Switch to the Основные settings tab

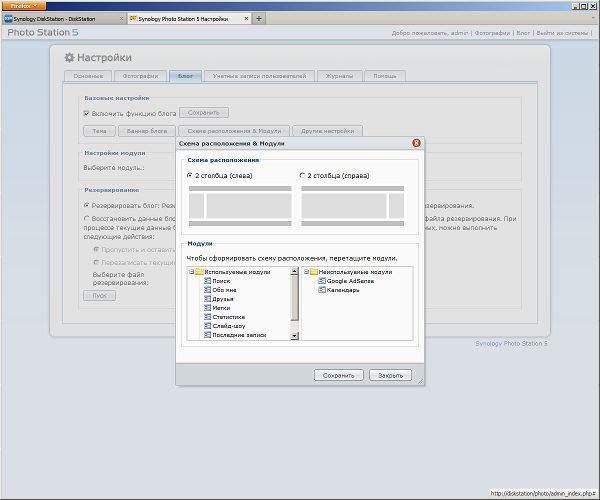click(88, 76)
